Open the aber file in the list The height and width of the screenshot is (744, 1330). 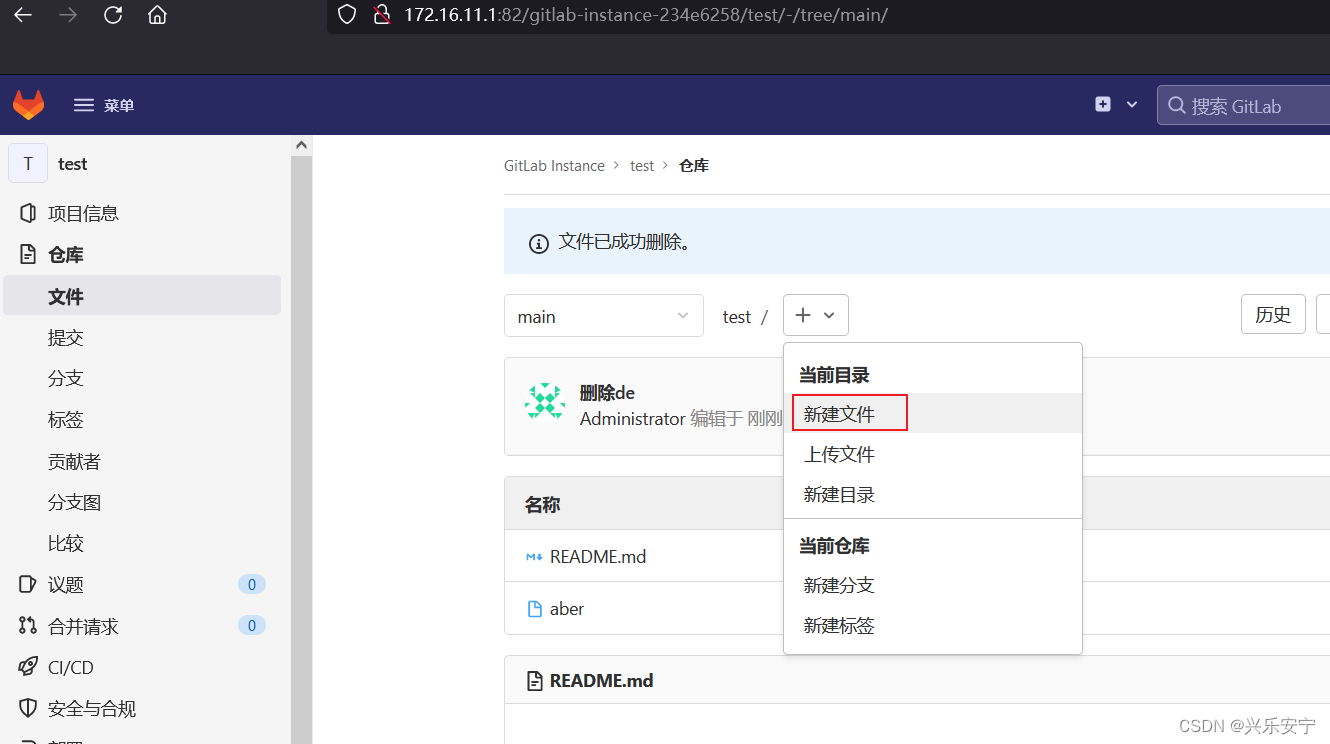click(x=567, y=608)
